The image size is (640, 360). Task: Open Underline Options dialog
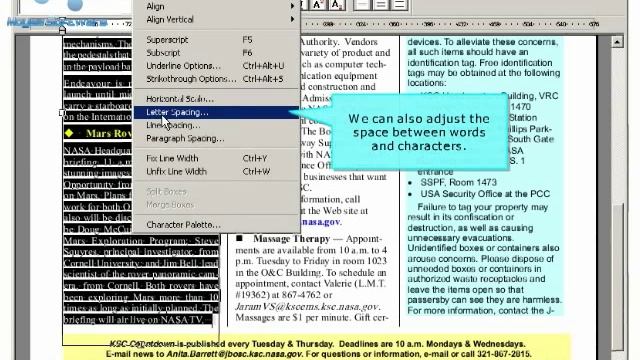pyautogui.click(x=217, y=66)
